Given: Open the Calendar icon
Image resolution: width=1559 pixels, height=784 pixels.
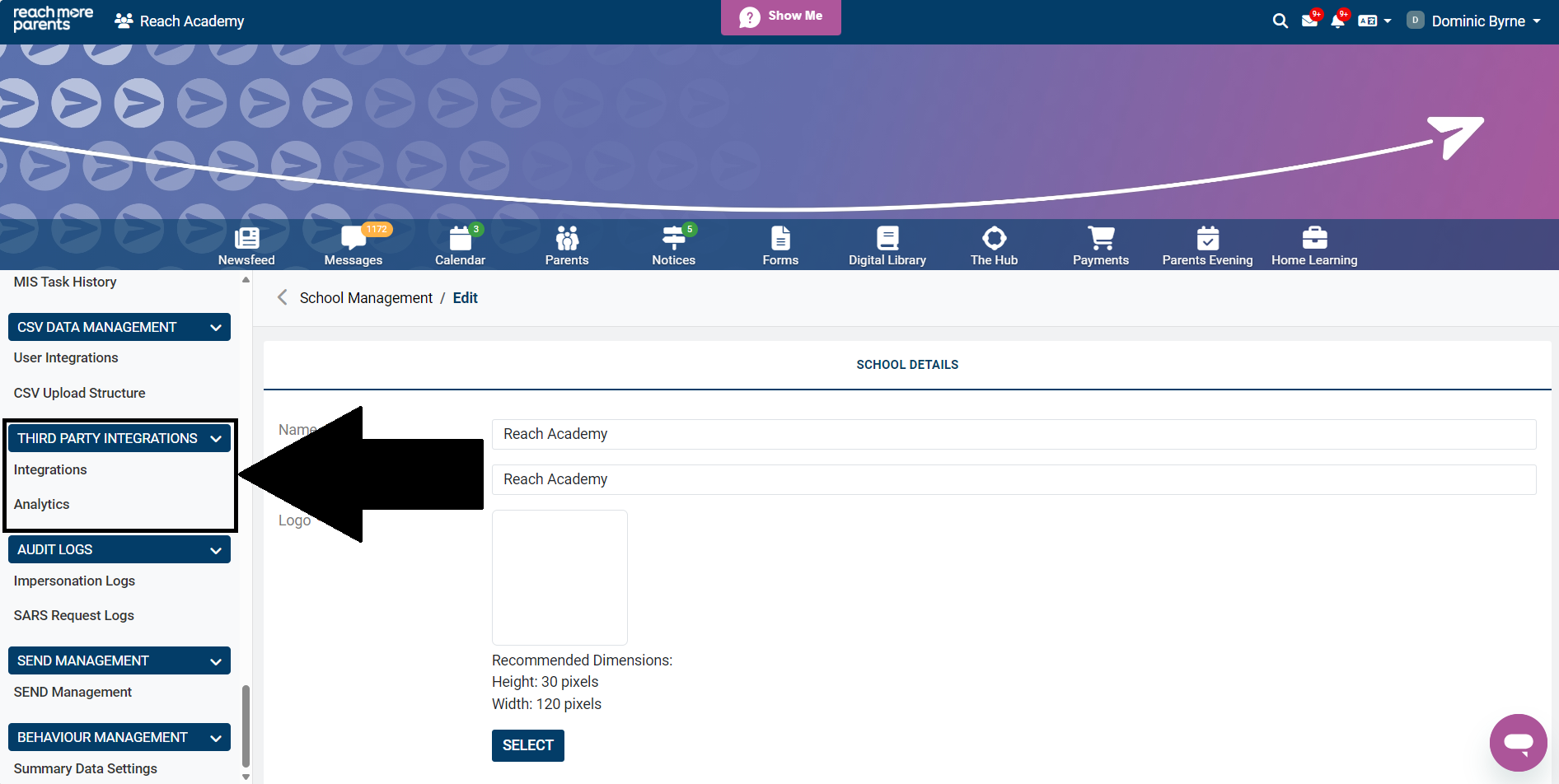Looking at the screenshot, I should [x=460, y=239].
